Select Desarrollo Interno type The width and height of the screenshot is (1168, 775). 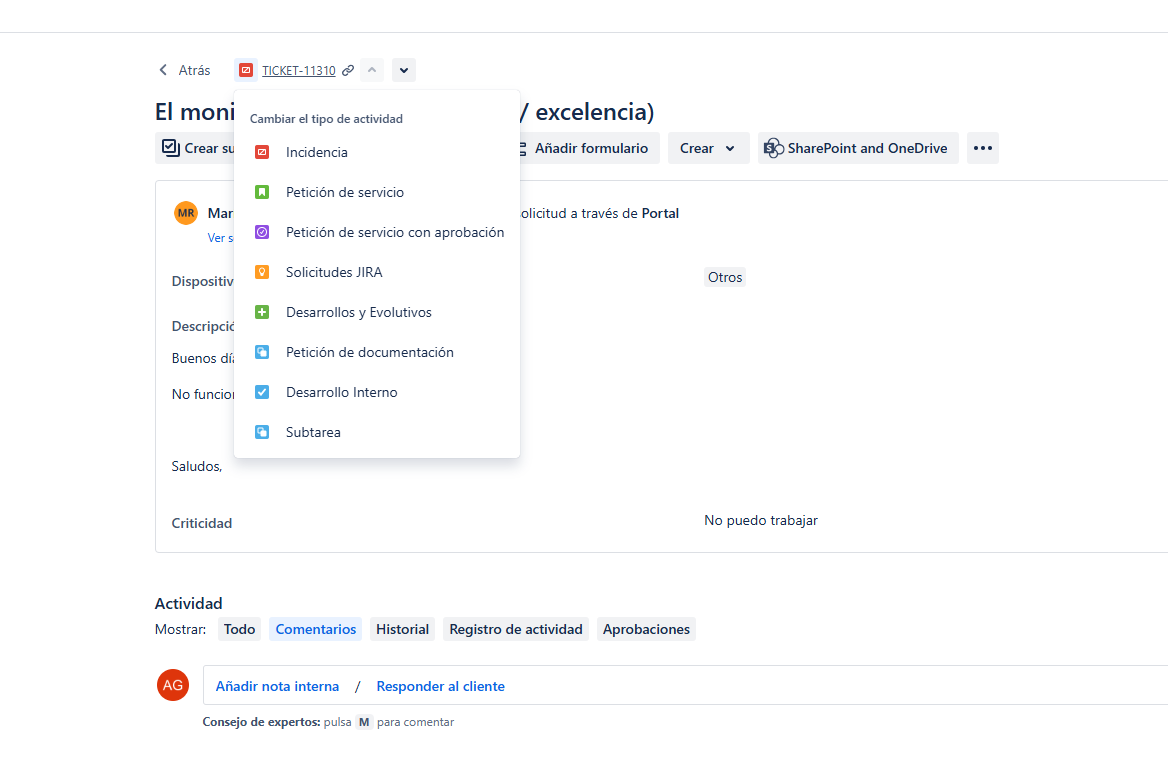pyautogui.click(x=377, y=392)
